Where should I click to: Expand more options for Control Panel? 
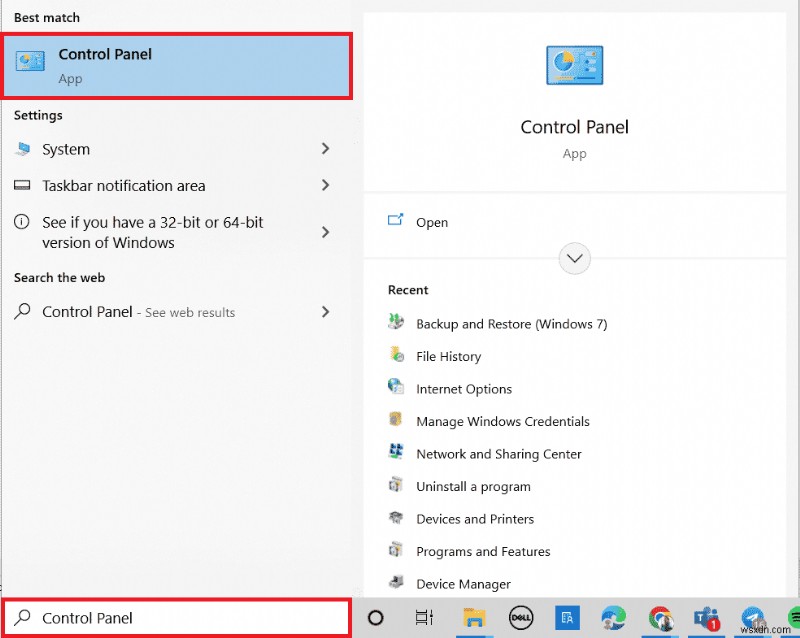pos(574,258)
